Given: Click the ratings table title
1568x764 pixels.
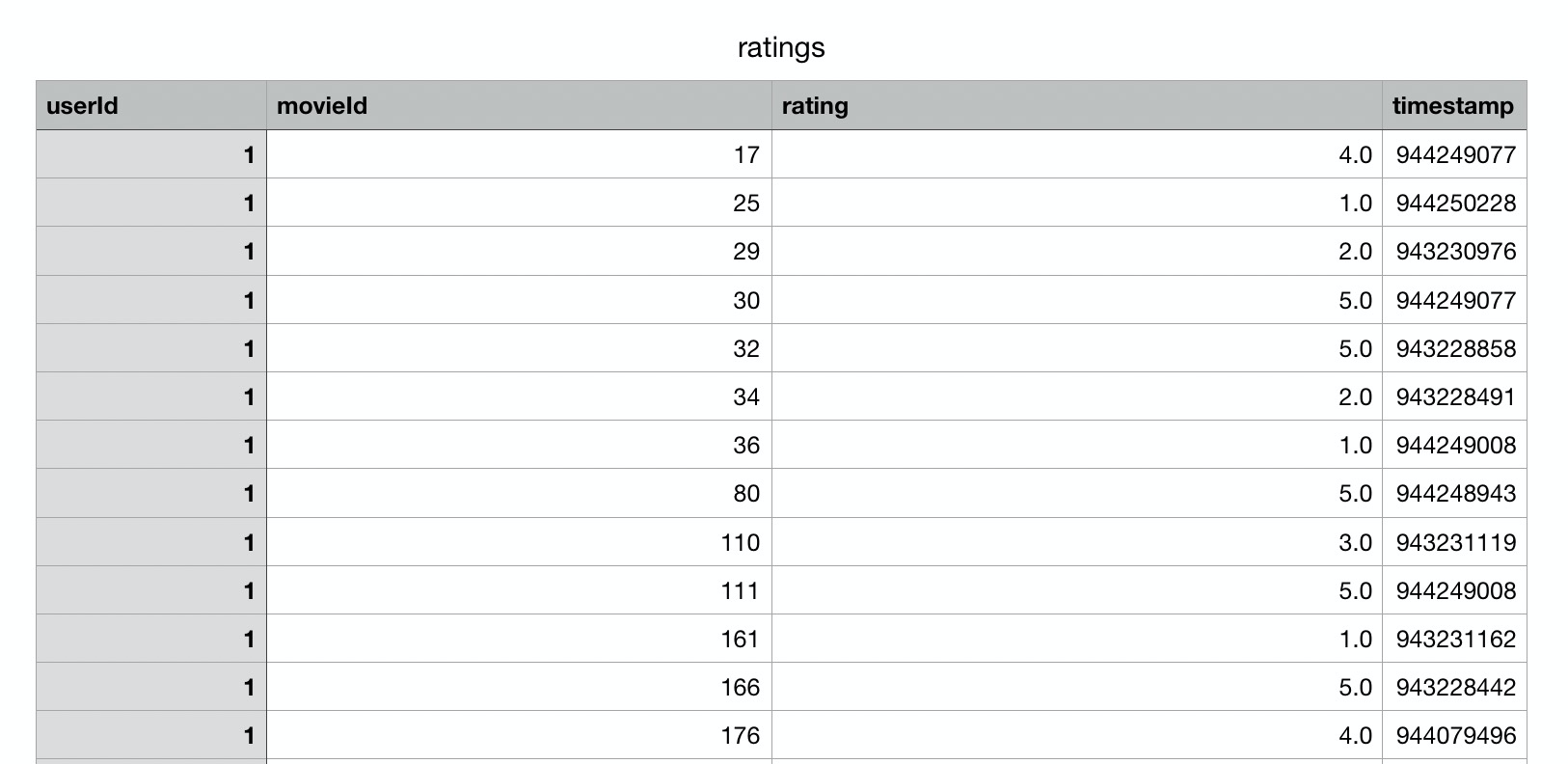Looking at the screenshot, I should tap(781, 47).
